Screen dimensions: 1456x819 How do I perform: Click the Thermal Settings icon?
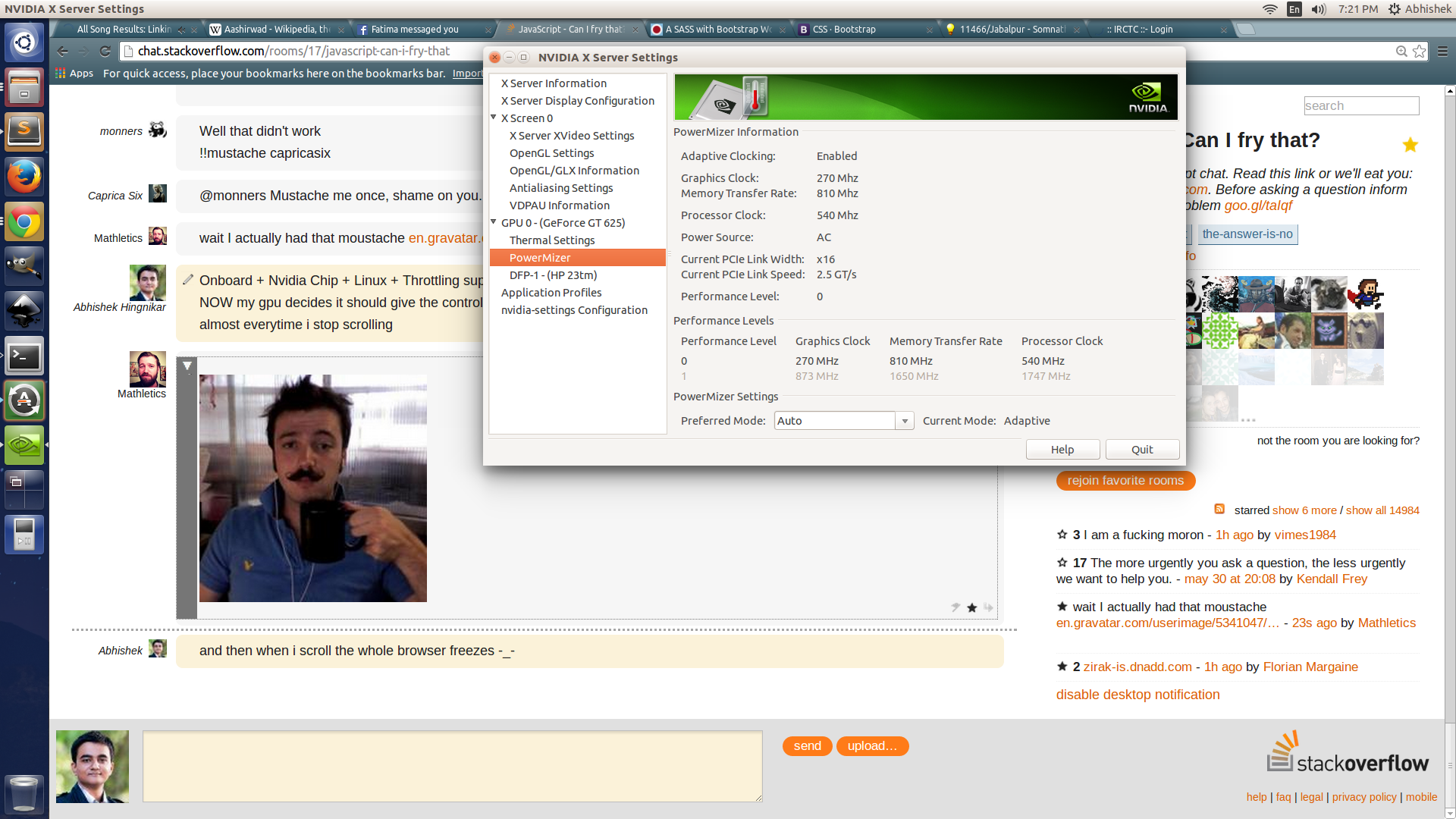(x=552, y=239)
